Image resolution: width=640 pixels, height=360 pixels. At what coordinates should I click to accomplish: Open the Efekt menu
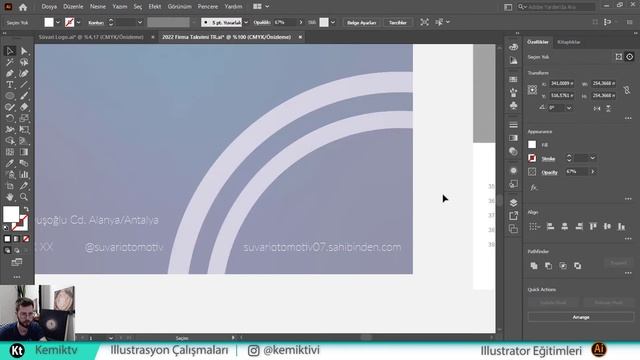click(x=155, y=7)
